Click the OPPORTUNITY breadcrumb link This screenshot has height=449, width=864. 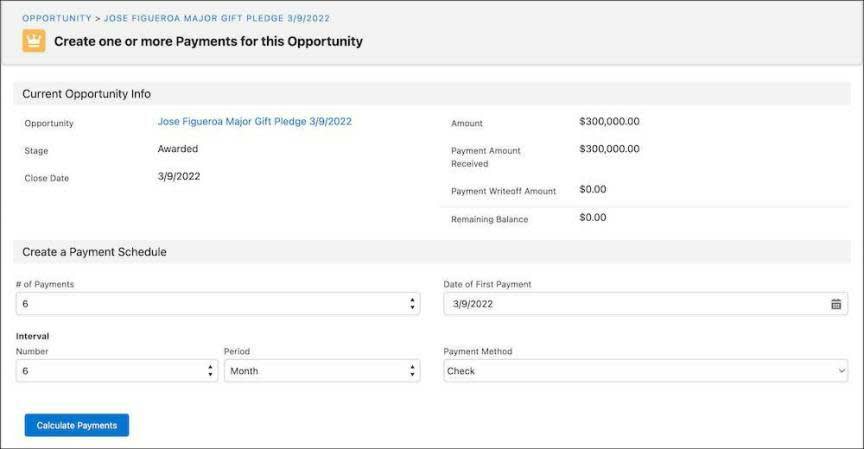point(57,18)
